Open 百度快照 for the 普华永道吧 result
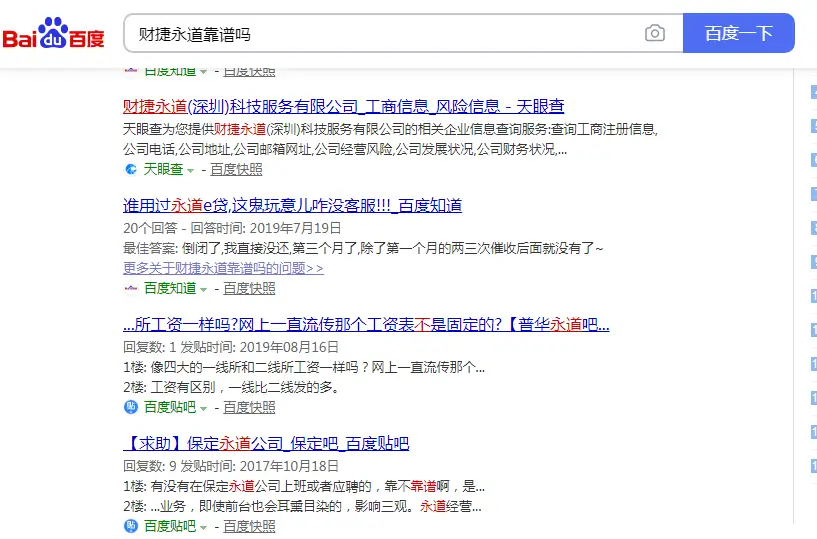817x539 pixels. click(x=249, y=407)
